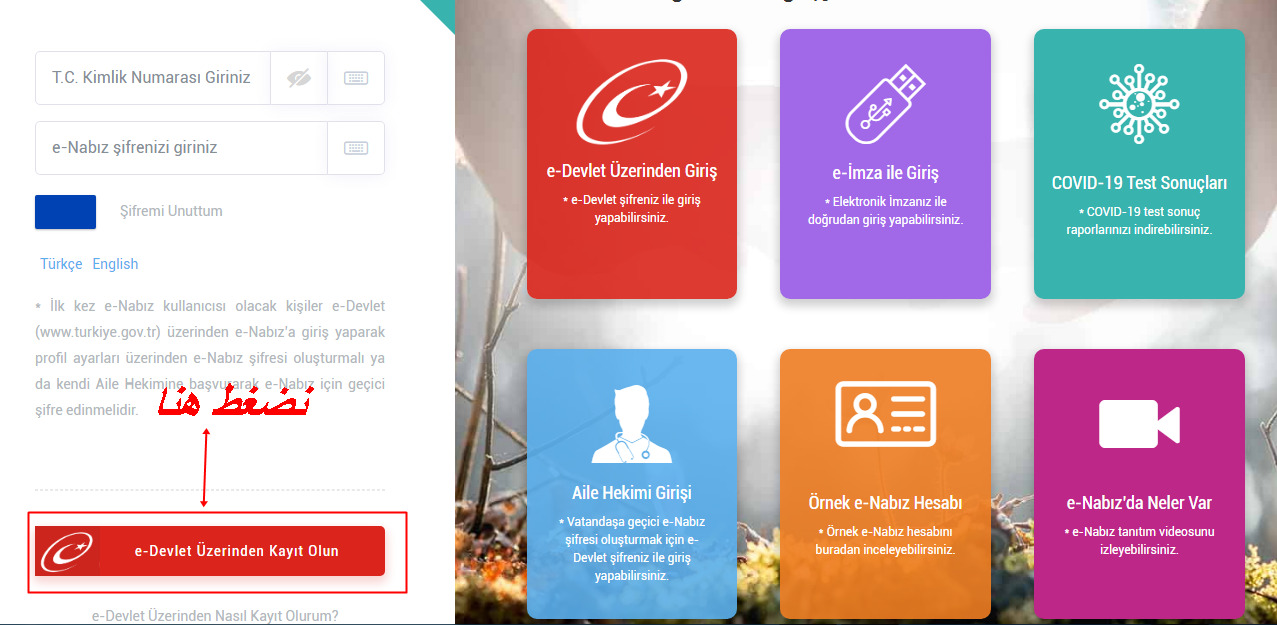1277x625 pixels.
Task: Select e-Nabız'da Neler Var card title
Action: [x=1139, y=503]
